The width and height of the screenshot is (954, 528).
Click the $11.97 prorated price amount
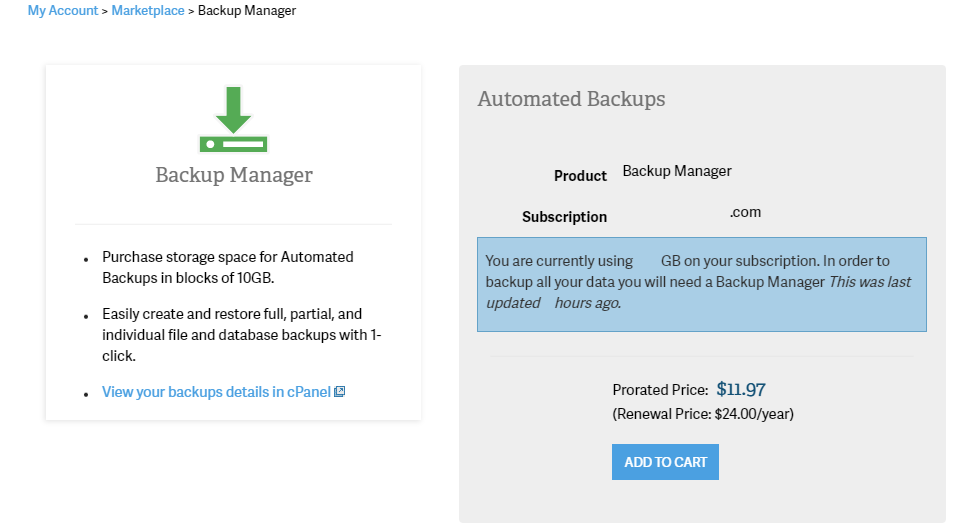coord(741,390)
